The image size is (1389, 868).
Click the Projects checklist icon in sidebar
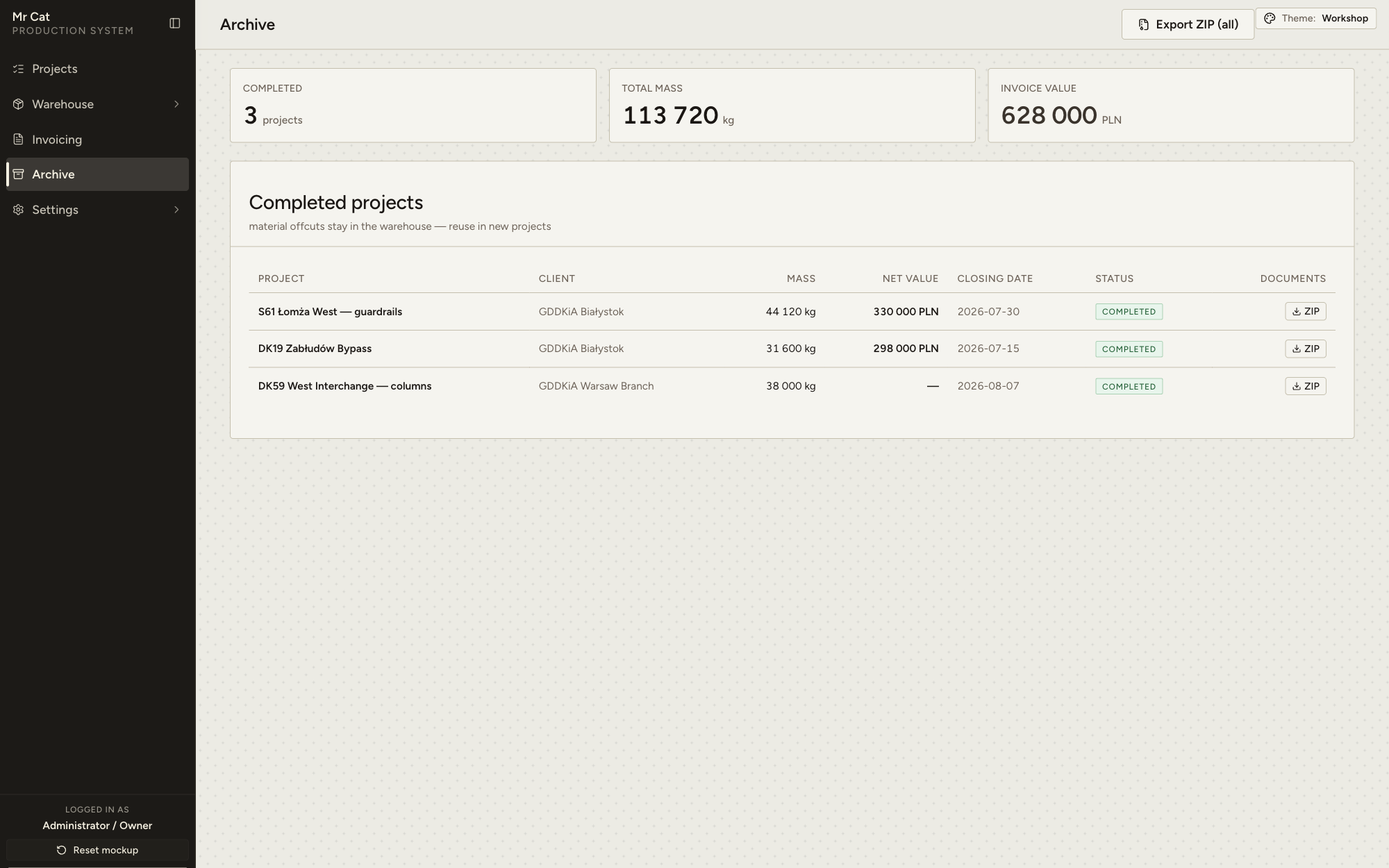point(19,69)
